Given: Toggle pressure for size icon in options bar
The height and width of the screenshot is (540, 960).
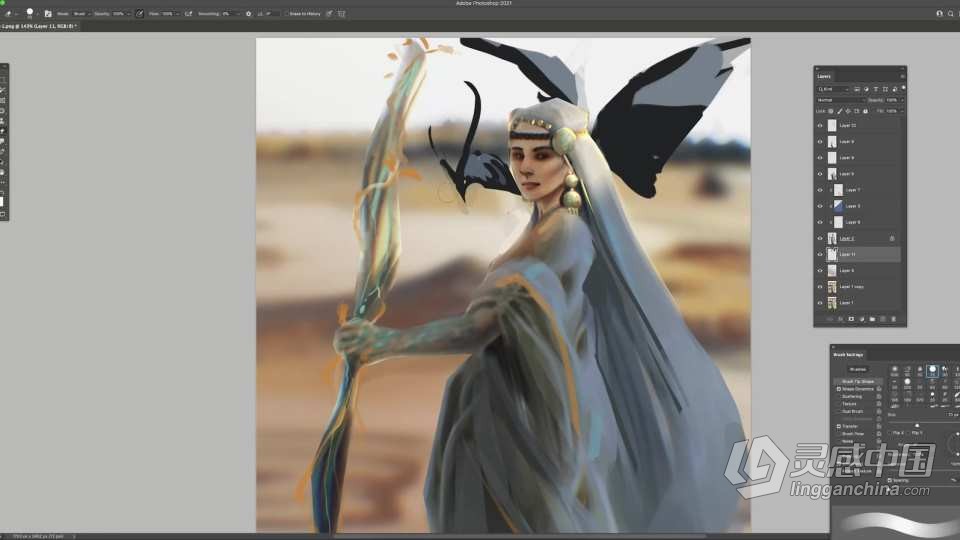Looking at the screenshot, I should pos(329,13).
